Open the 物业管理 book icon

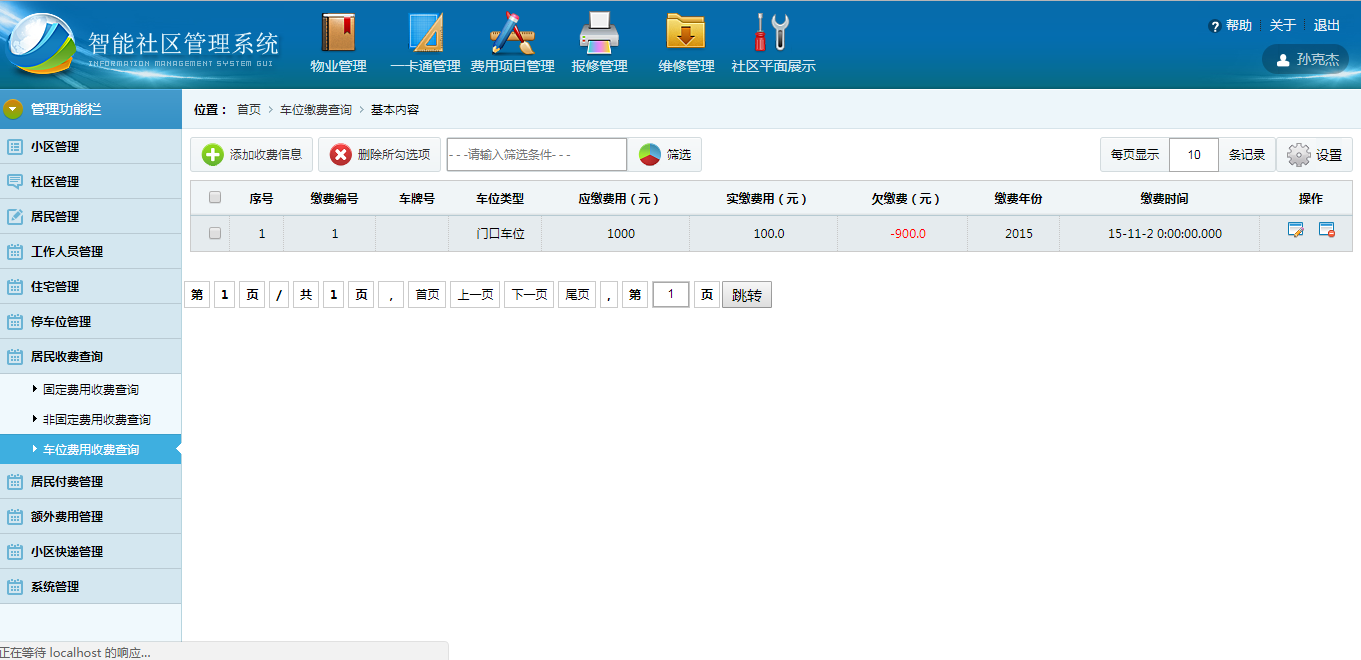338,32
